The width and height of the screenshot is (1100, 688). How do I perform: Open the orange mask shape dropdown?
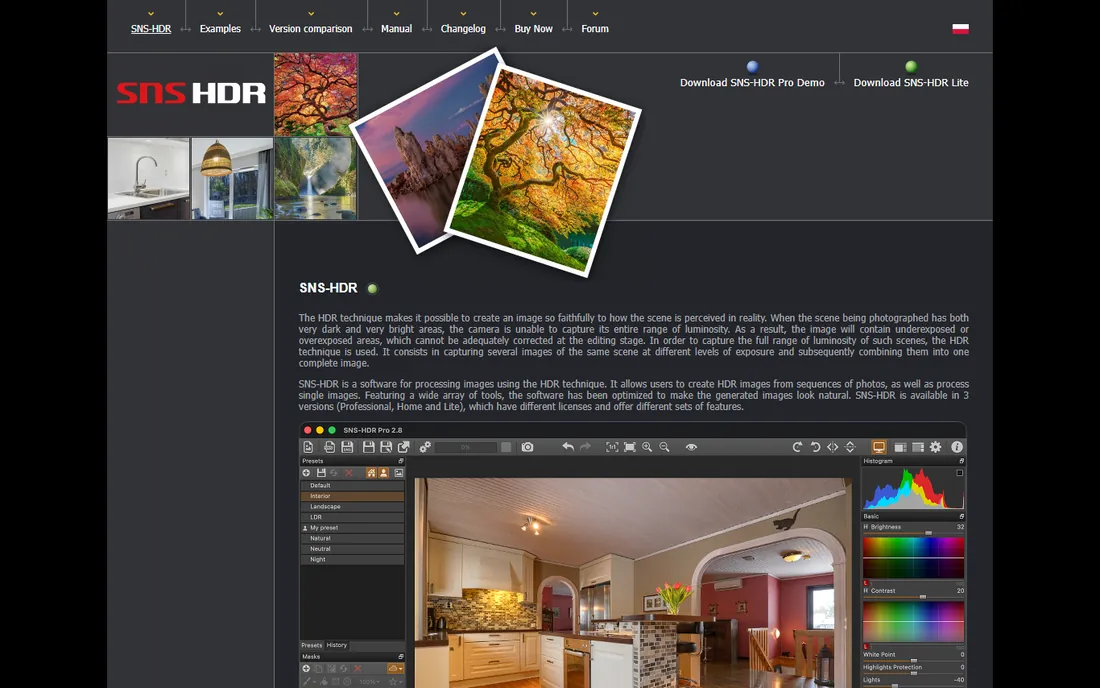(x=396, y=668)
